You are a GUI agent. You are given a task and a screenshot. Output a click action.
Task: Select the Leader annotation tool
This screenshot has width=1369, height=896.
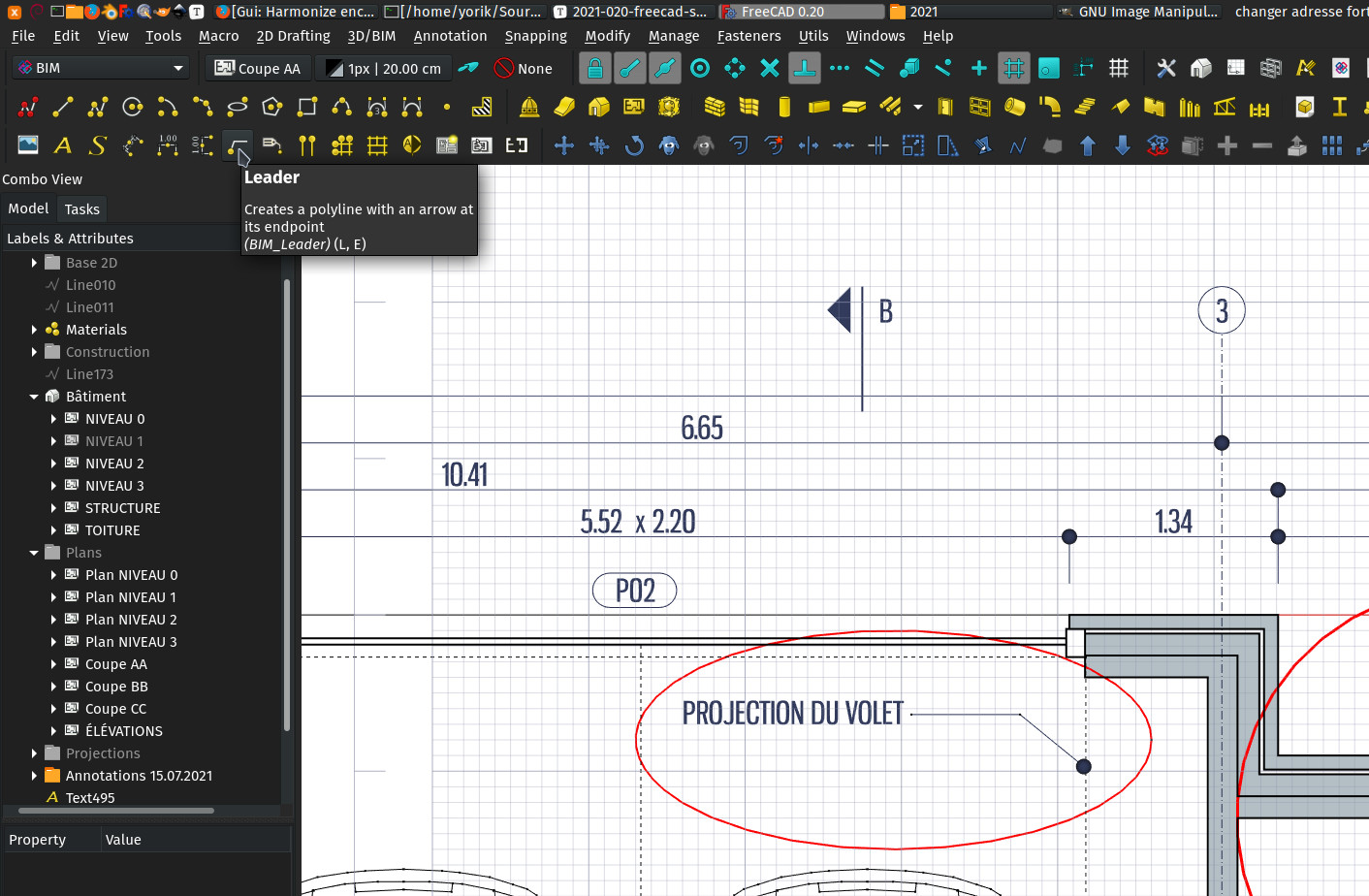pos(238,144)
